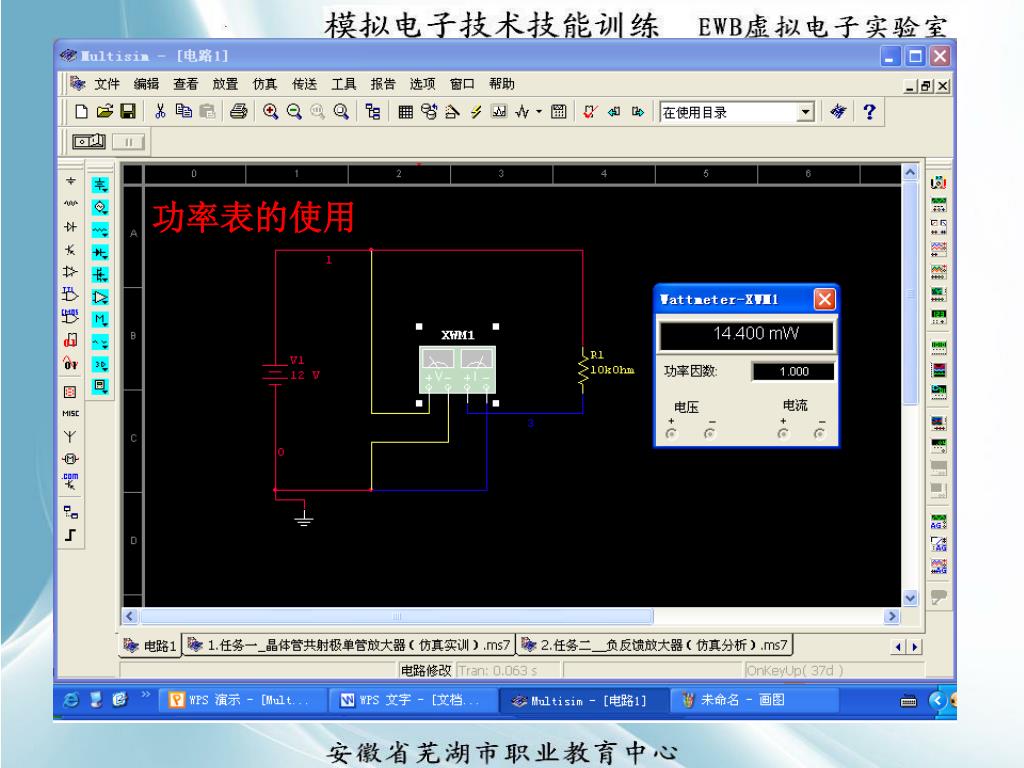This screenshot has width=1024, height=768.
Task: Place bus line tool icon
Action: point(70,535)
